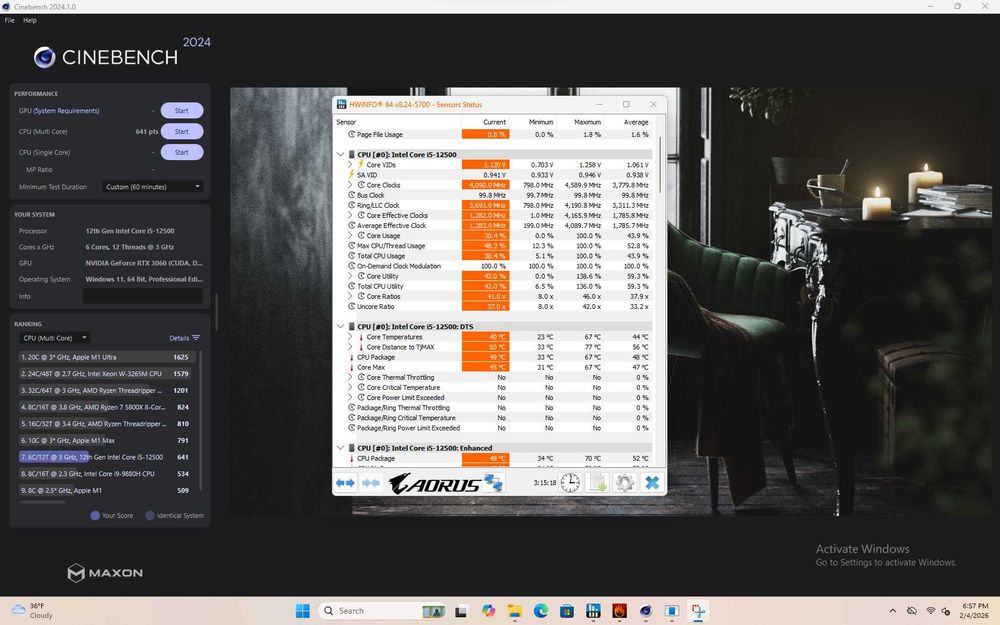Select the Ring/LLC Clock sensor row

[x=494, y=205]
